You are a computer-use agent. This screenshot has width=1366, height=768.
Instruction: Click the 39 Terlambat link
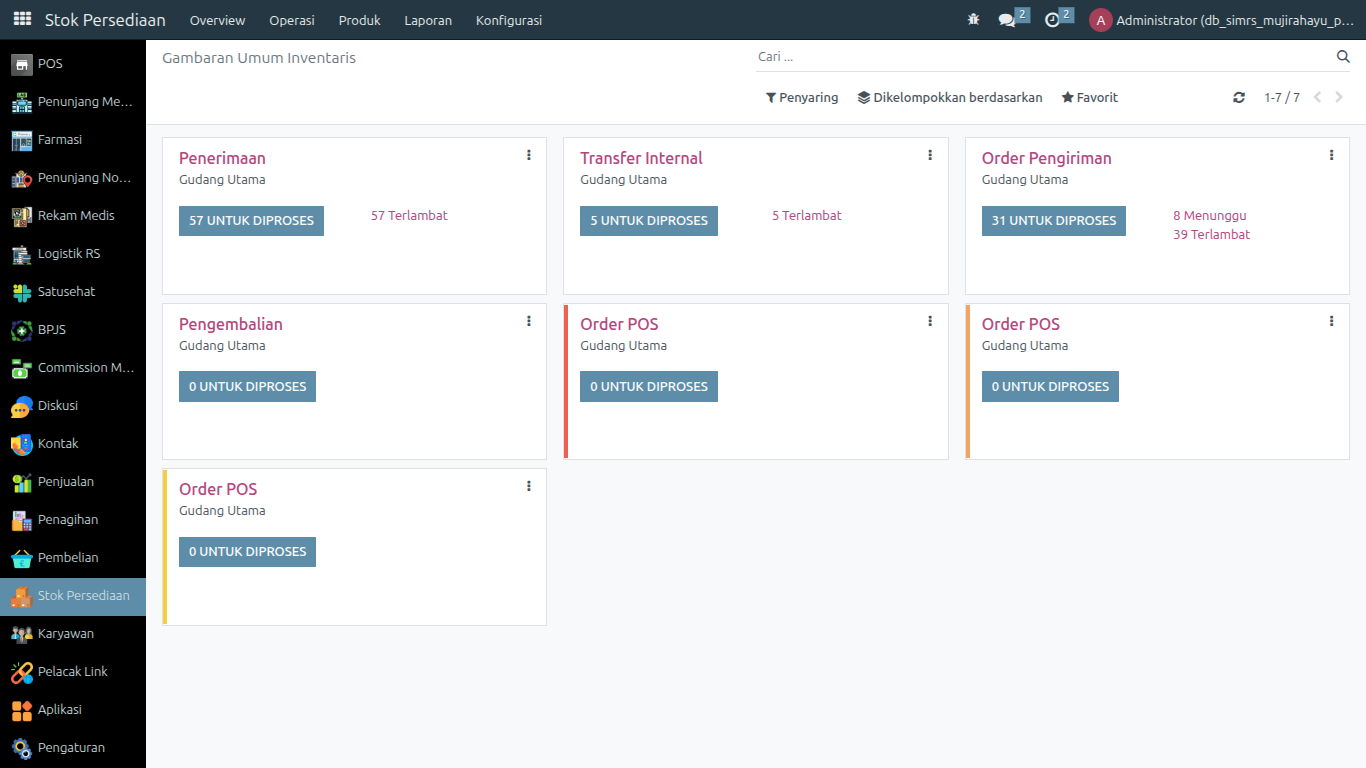[1211, 235]
